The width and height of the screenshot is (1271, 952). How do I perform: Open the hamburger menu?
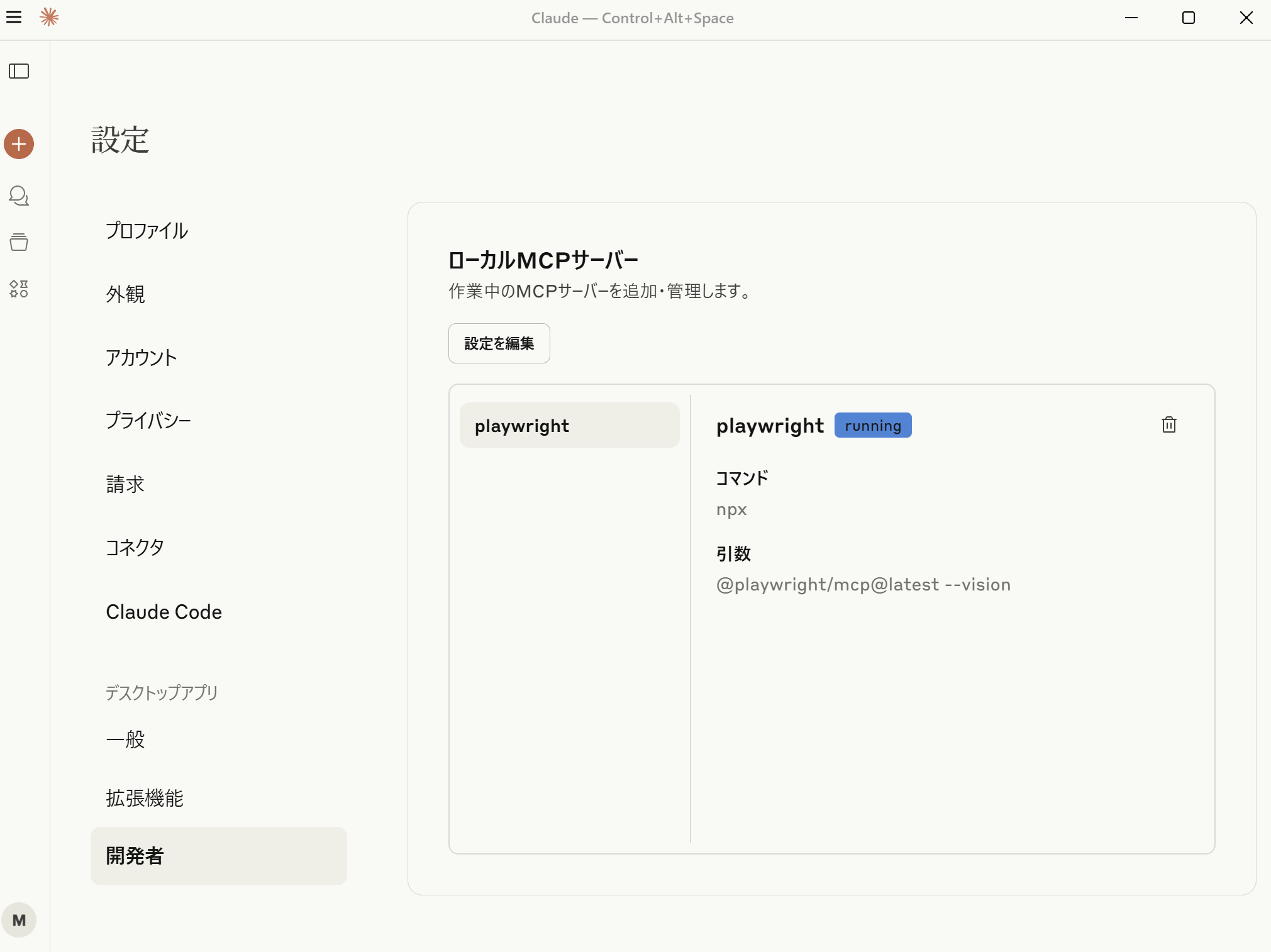(14, 17)
